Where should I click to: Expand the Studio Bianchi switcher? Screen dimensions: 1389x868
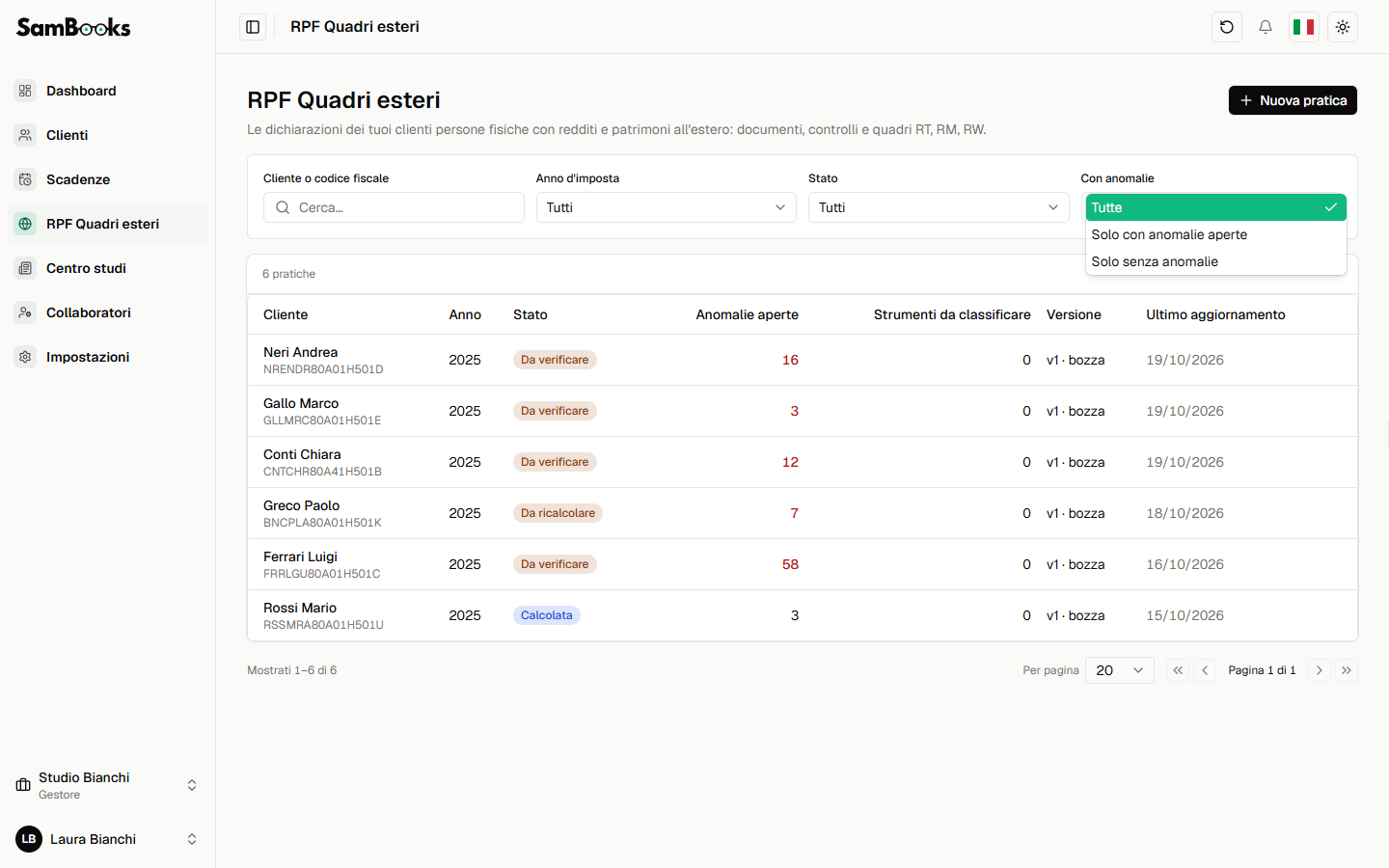[107, 785]
